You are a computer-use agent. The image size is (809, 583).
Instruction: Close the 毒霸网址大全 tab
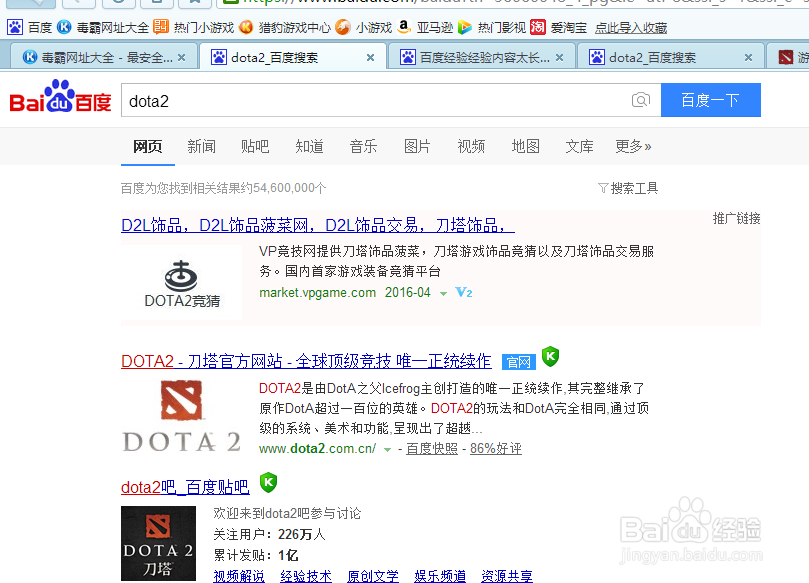(x=181, y=58)
